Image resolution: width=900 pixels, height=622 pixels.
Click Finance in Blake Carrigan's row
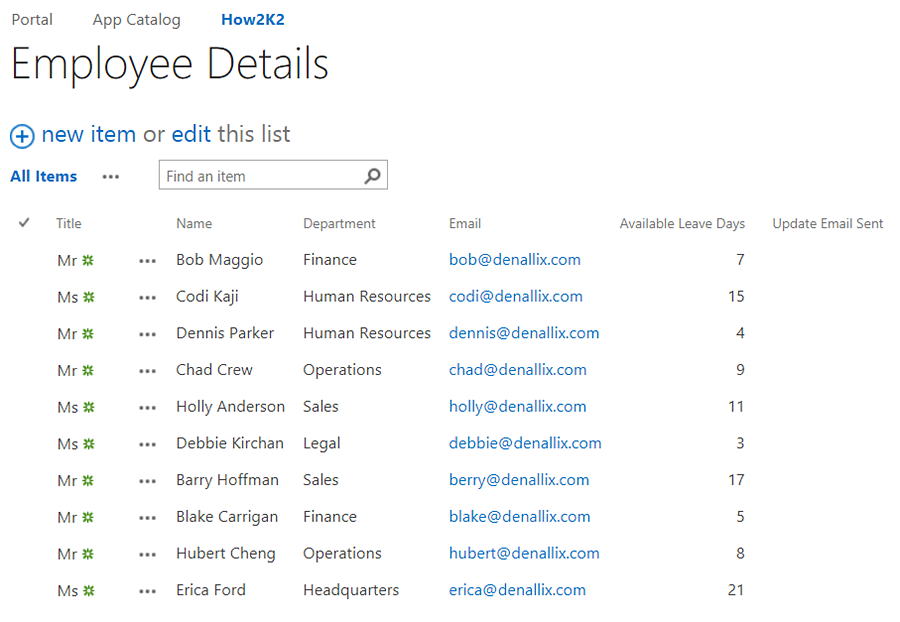[x=330, y=517]
